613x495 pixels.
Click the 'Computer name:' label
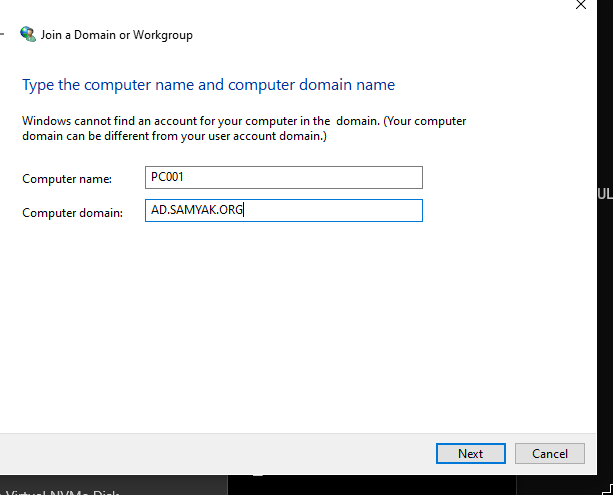pos(67,179)
